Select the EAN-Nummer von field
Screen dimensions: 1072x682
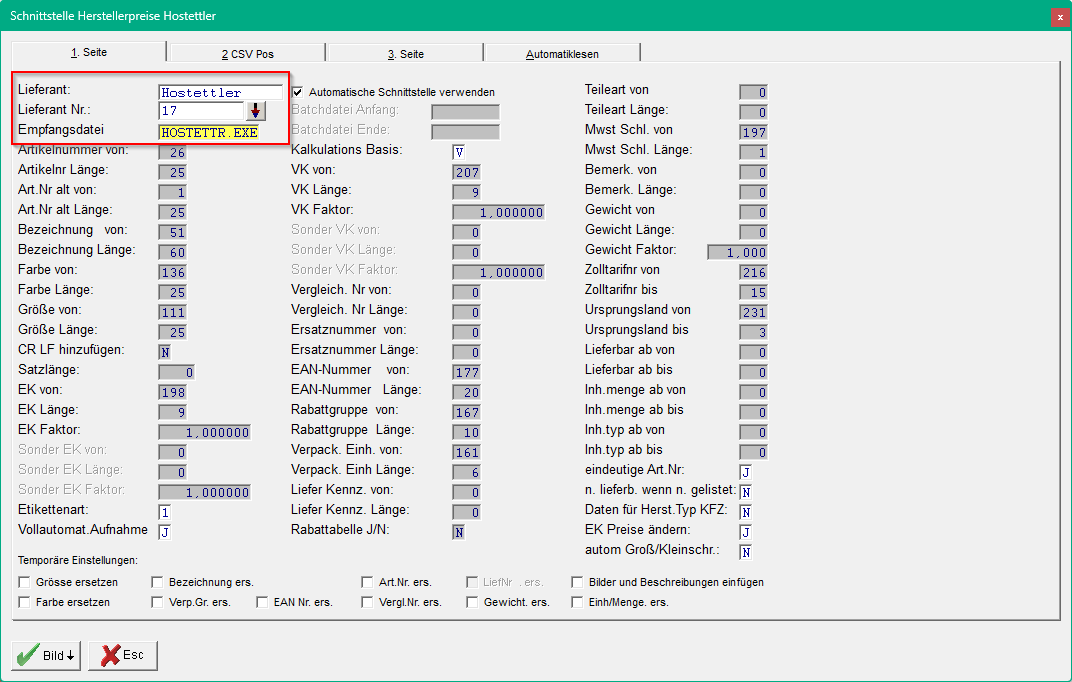[466, 372]
